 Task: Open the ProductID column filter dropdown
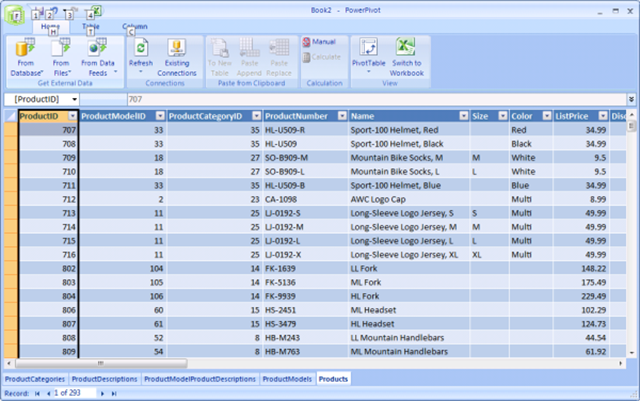coord(69,116)
